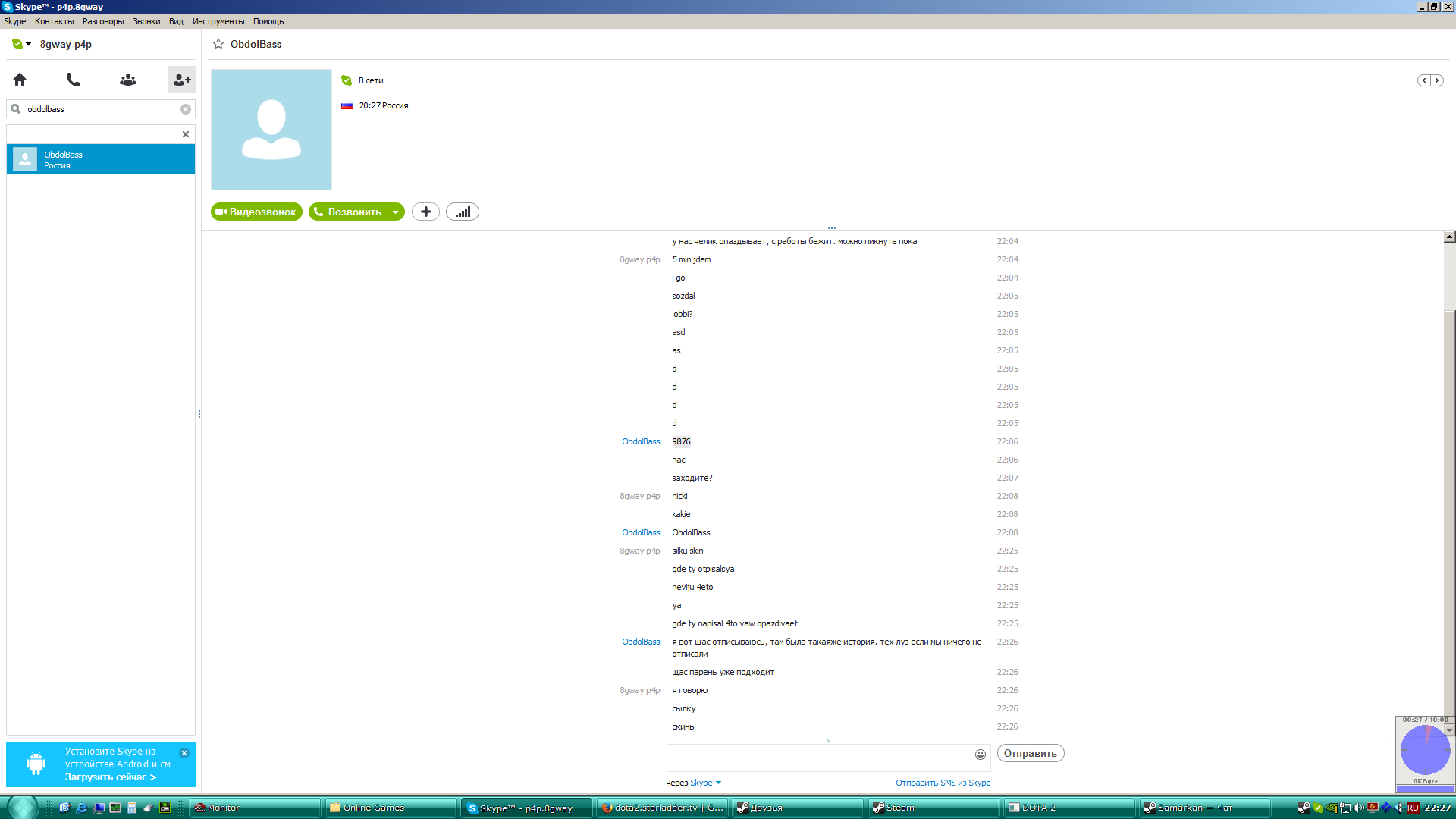
Task: Click the ObdolBass sender name at 22:06
Action: [641, 441]
